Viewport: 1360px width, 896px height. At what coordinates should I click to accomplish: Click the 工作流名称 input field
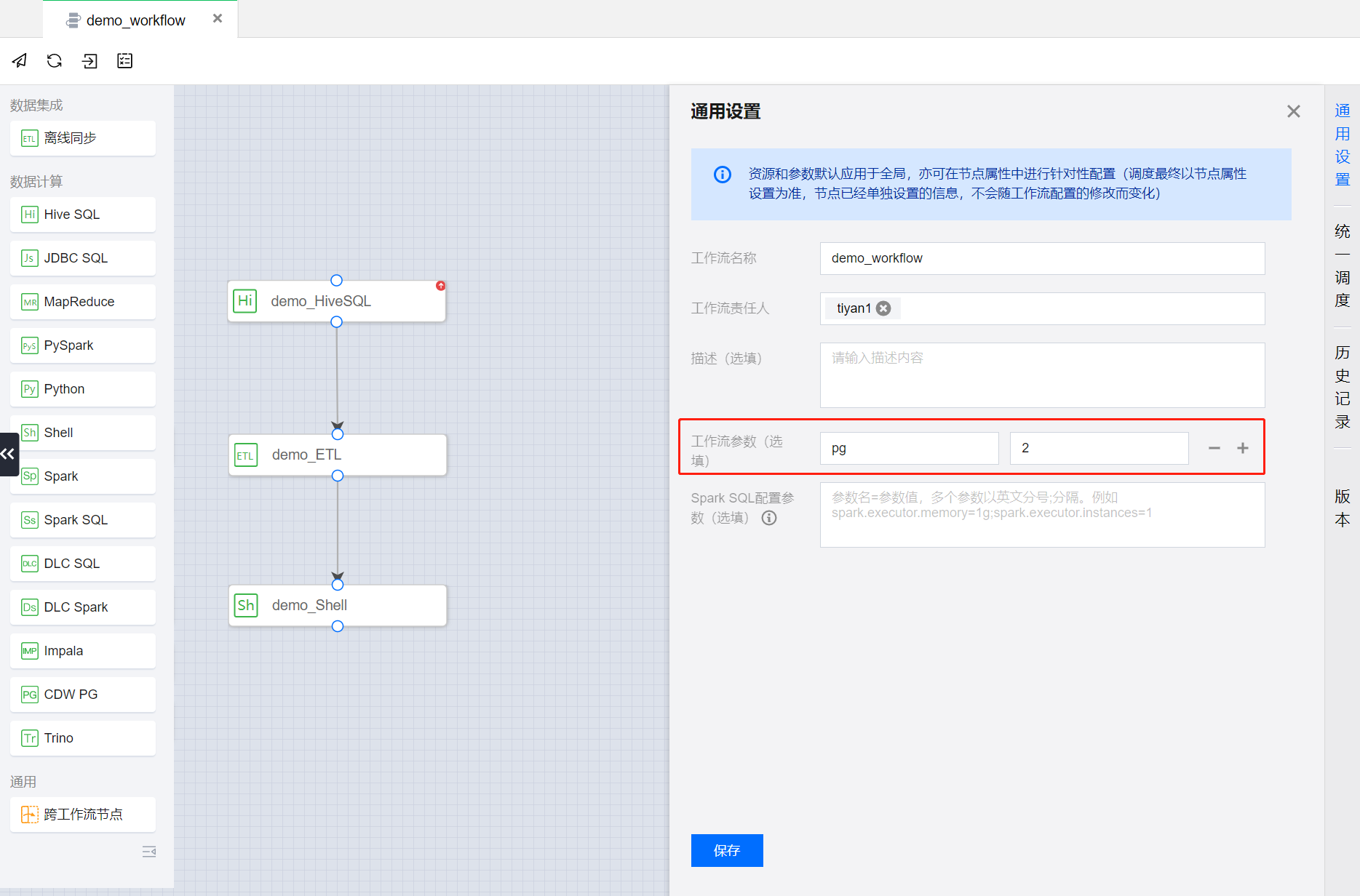coord(1042,258)
